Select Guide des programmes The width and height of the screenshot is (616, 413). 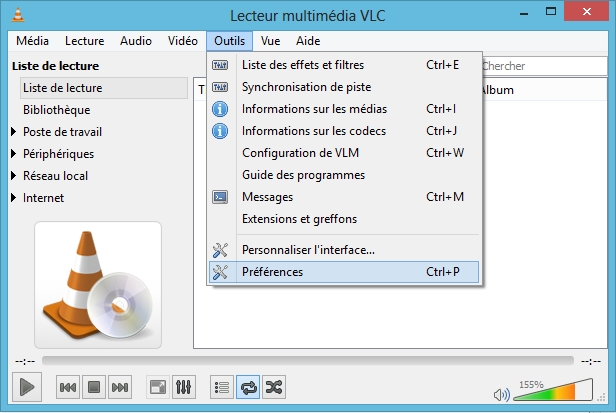click(344, 175)
